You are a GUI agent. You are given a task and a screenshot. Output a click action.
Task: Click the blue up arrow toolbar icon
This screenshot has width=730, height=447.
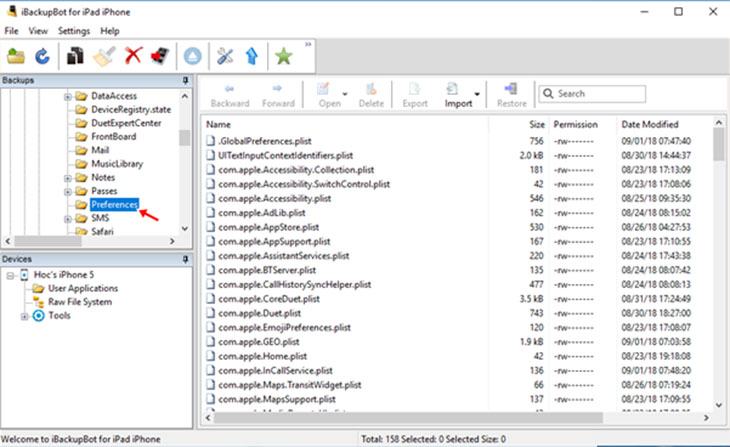pos(252,56)
